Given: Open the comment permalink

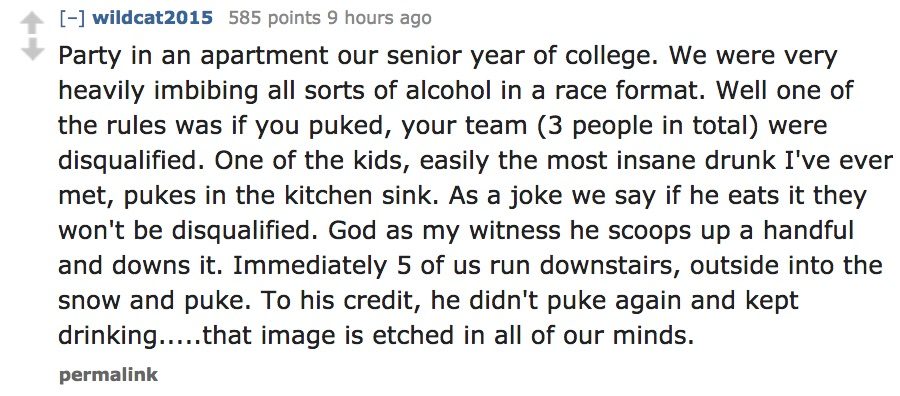Looking at the screenshot, I should click(x=108, y=375).
